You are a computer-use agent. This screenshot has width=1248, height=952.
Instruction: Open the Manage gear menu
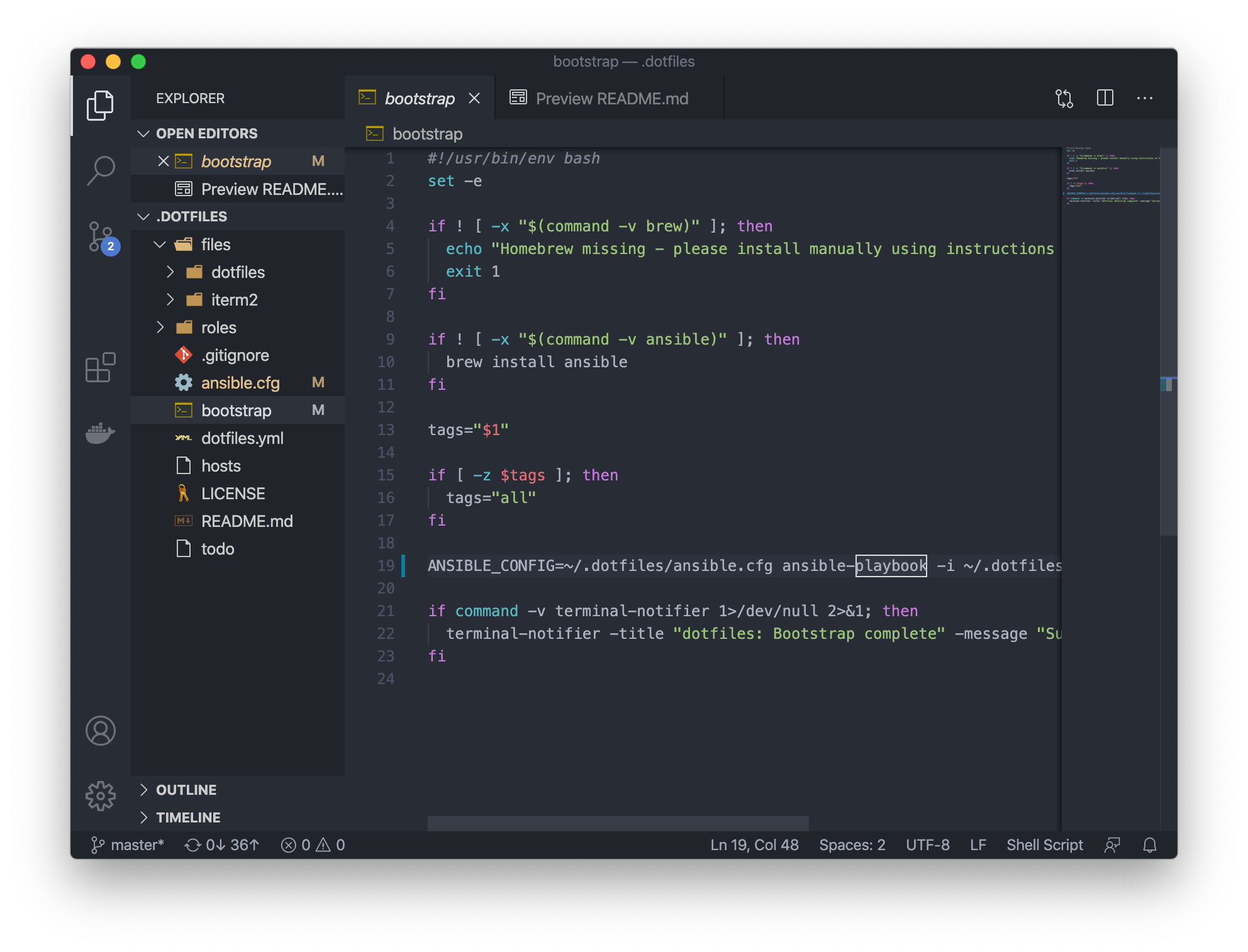101,796
